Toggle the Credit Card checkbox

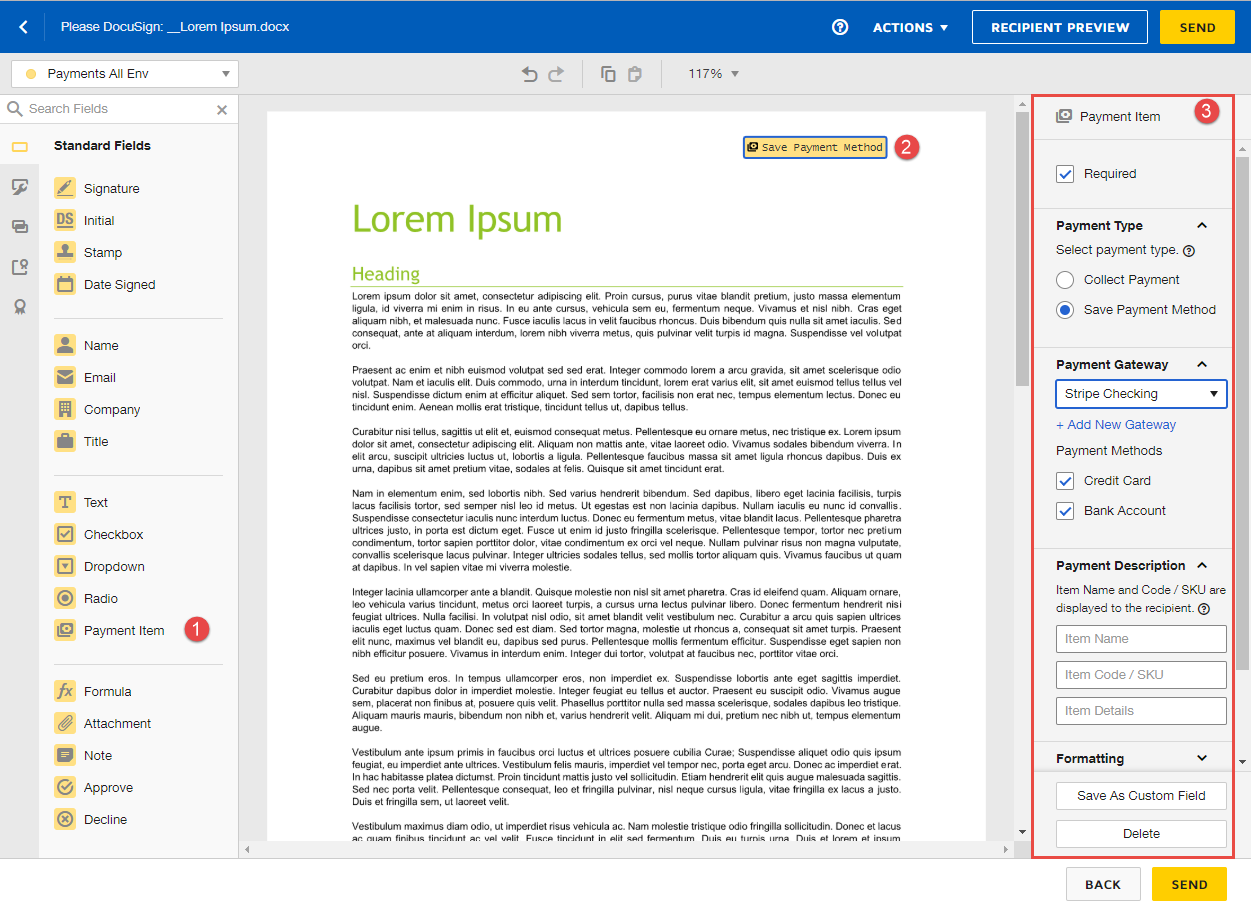(1065, 481)
